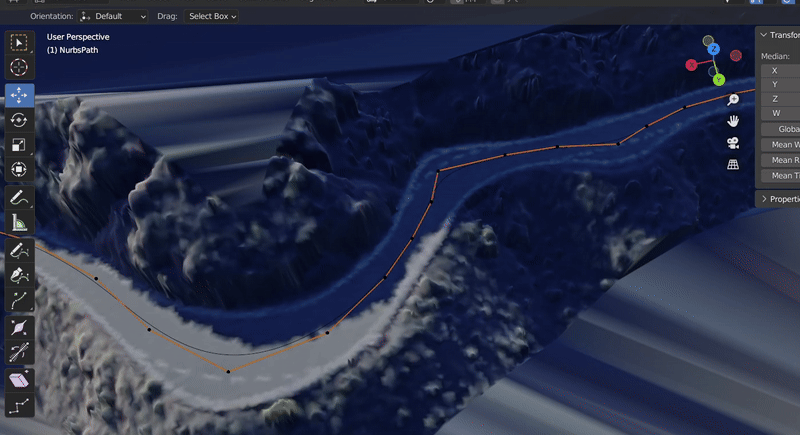Select the Select Box tool
Viewport: 800px width, 435px height.
[x=19, y=42]
